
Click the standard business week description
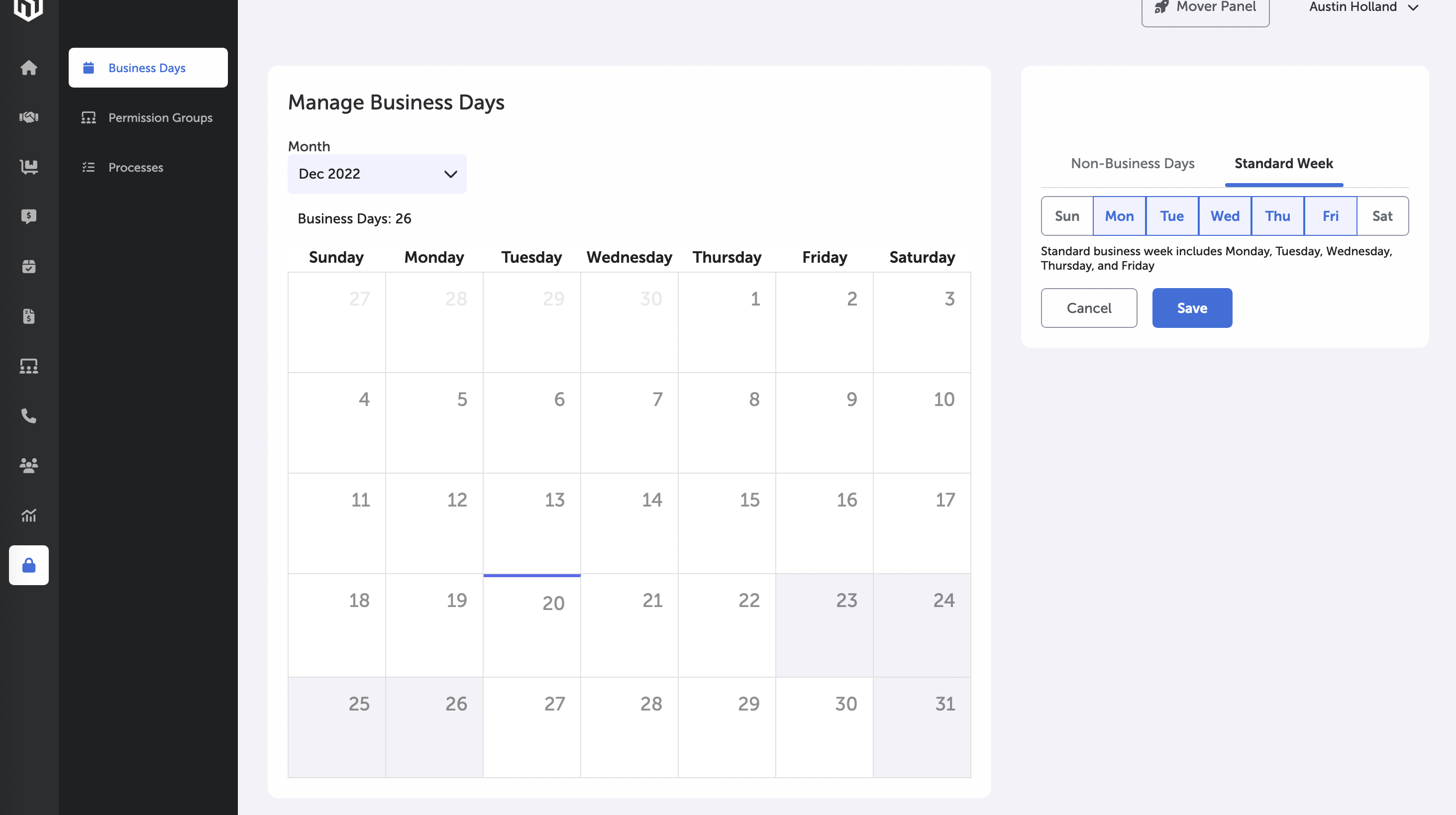(1216, 258)
